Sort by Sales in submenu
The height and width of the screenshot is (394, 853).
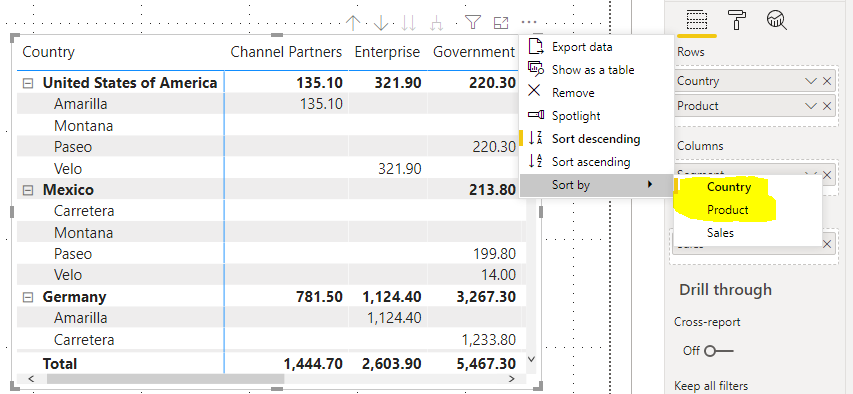click(747, 233)
